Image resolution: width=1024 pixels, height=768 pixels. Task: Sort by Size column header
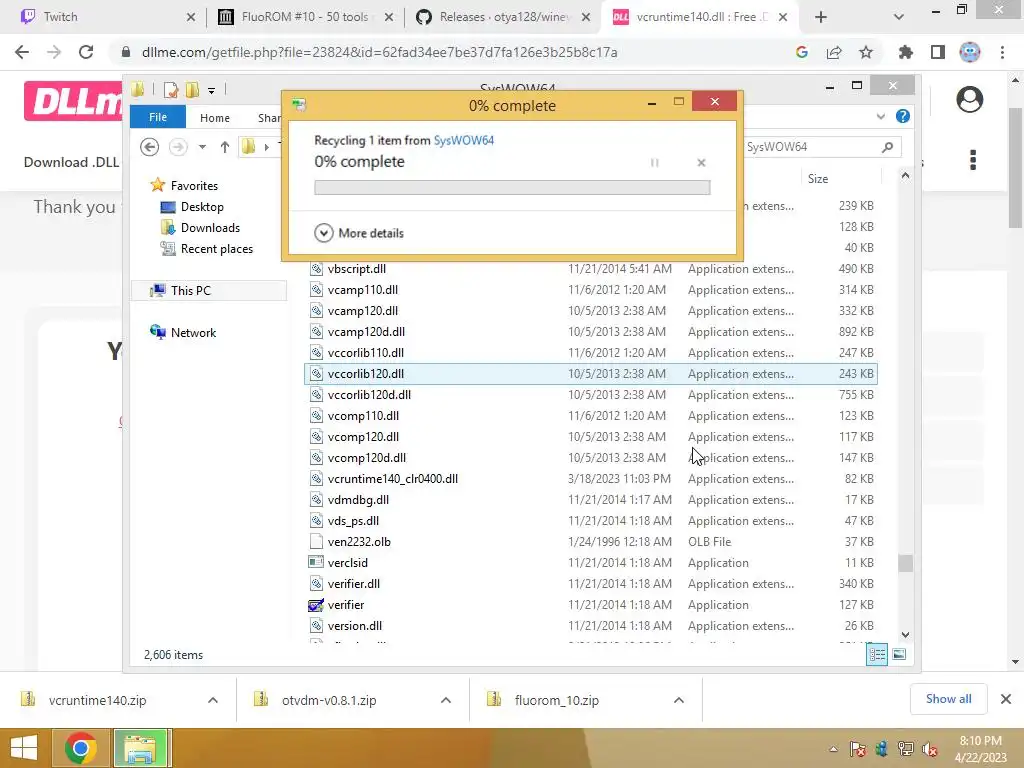(818, 178)
